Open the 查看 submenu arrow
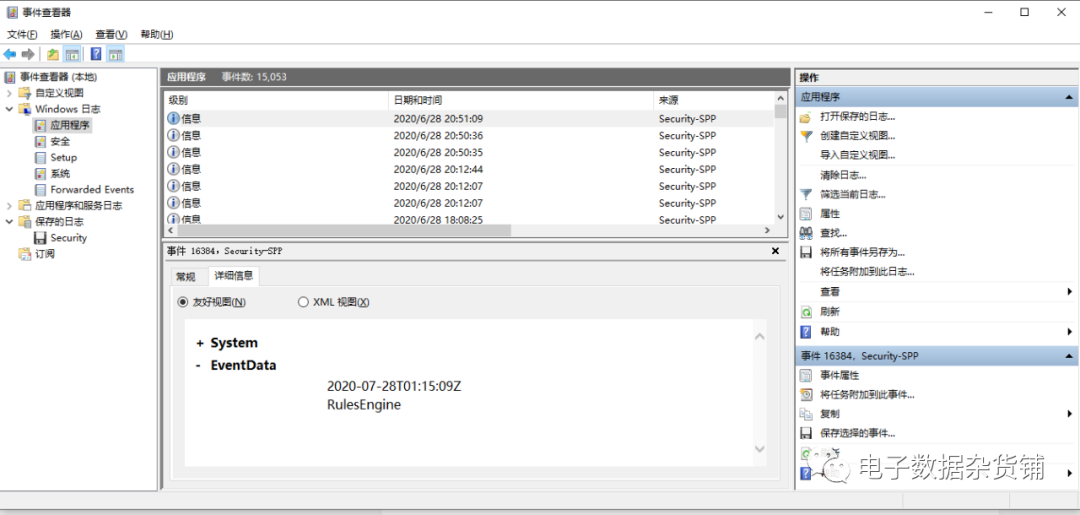The width and height of the screenshot is (1080, 515). [x=1070, y=292]
